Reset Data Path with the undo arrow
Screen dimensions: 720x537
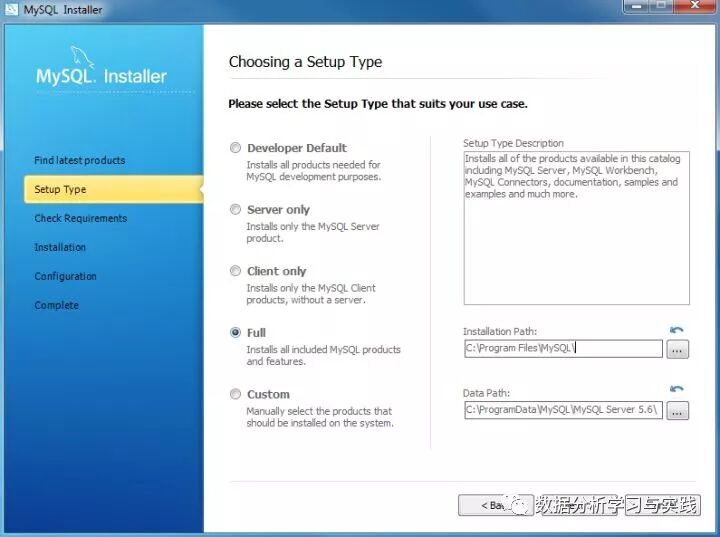click(676, 389)
